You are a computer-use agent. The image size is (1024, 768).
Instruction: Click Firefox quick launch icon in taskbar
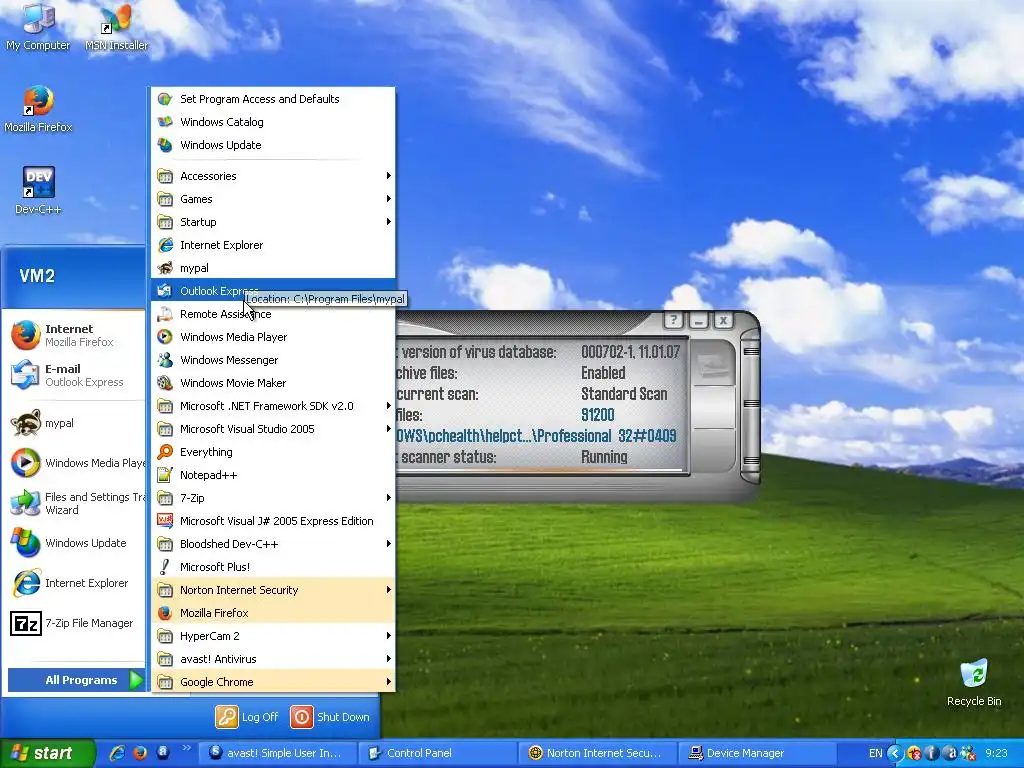coord(140,753)
